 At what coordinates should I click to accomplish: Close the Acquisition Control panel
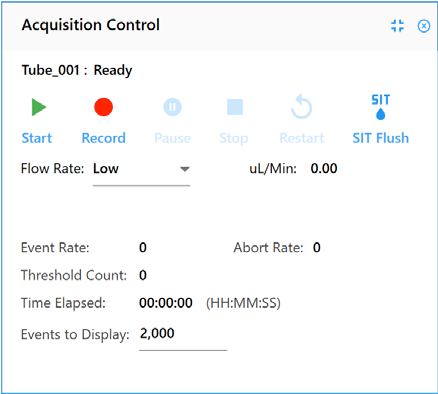[x=424, y=26]
